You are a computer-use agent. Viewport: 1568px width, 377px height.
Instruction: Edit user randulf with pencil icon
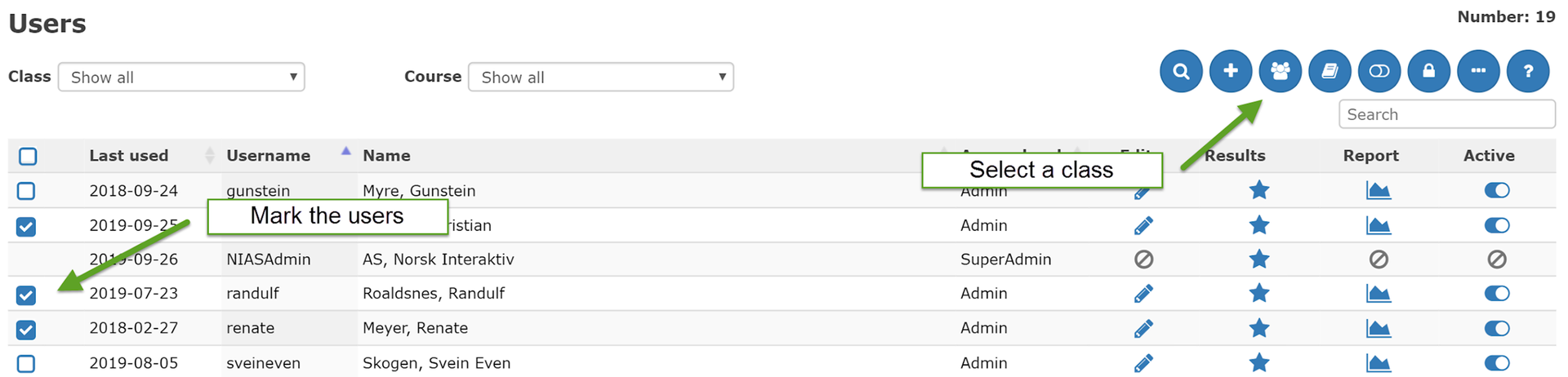pos(1143,294)
